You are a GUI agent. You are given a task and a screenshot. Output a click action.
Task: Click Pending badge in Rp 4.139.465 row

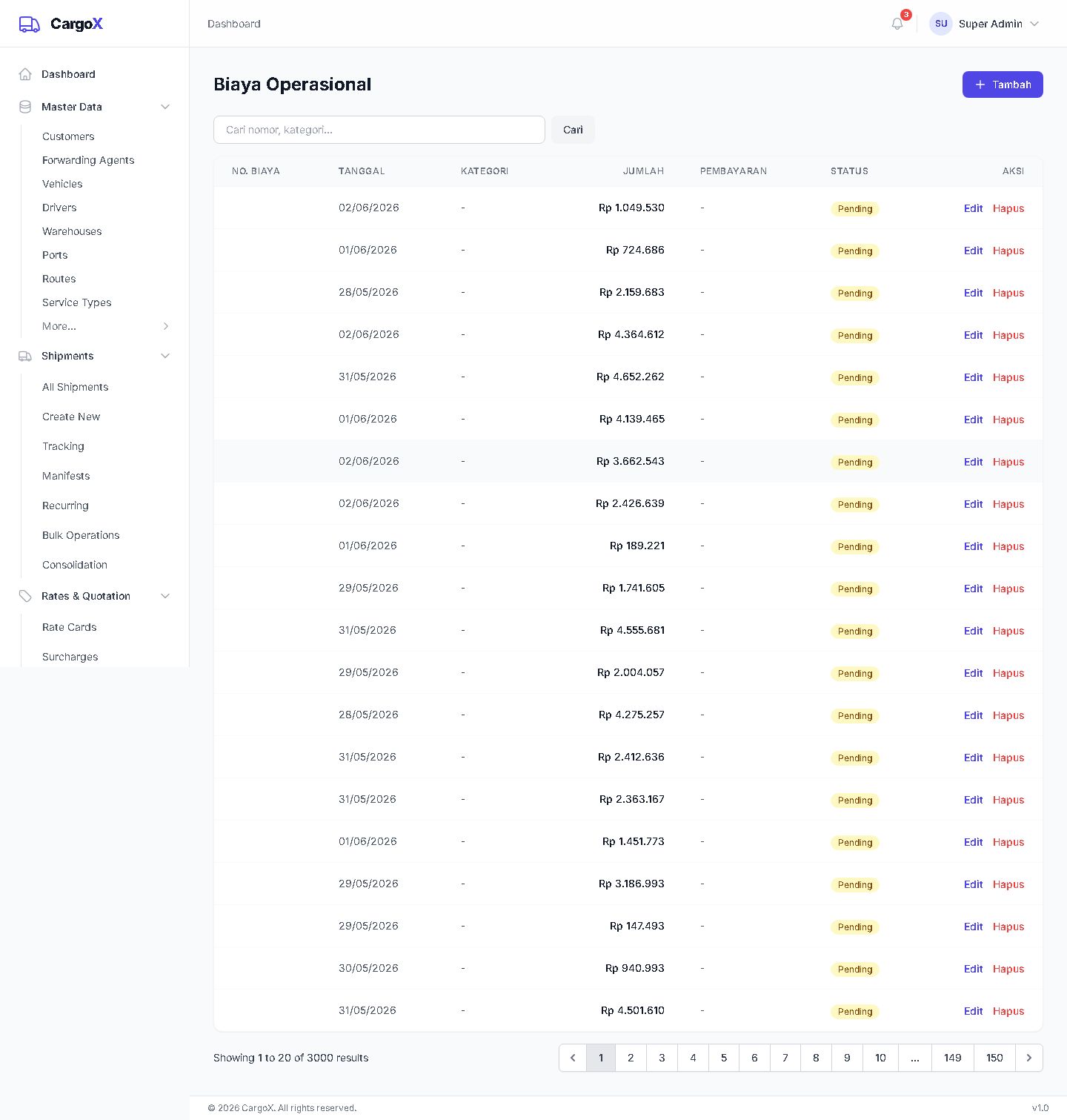[855, 420]
